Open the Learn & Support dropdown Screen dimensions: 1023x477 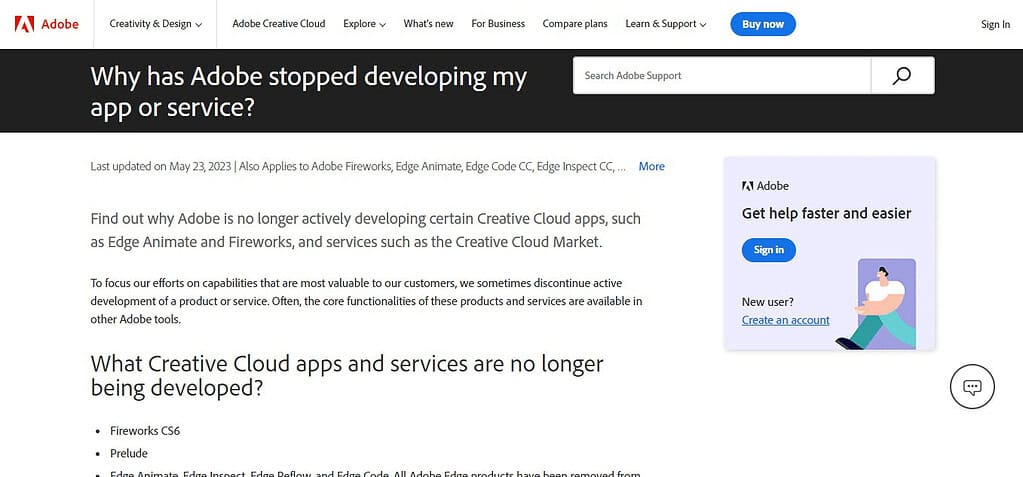pyautogui.click(x=665, y=24)
